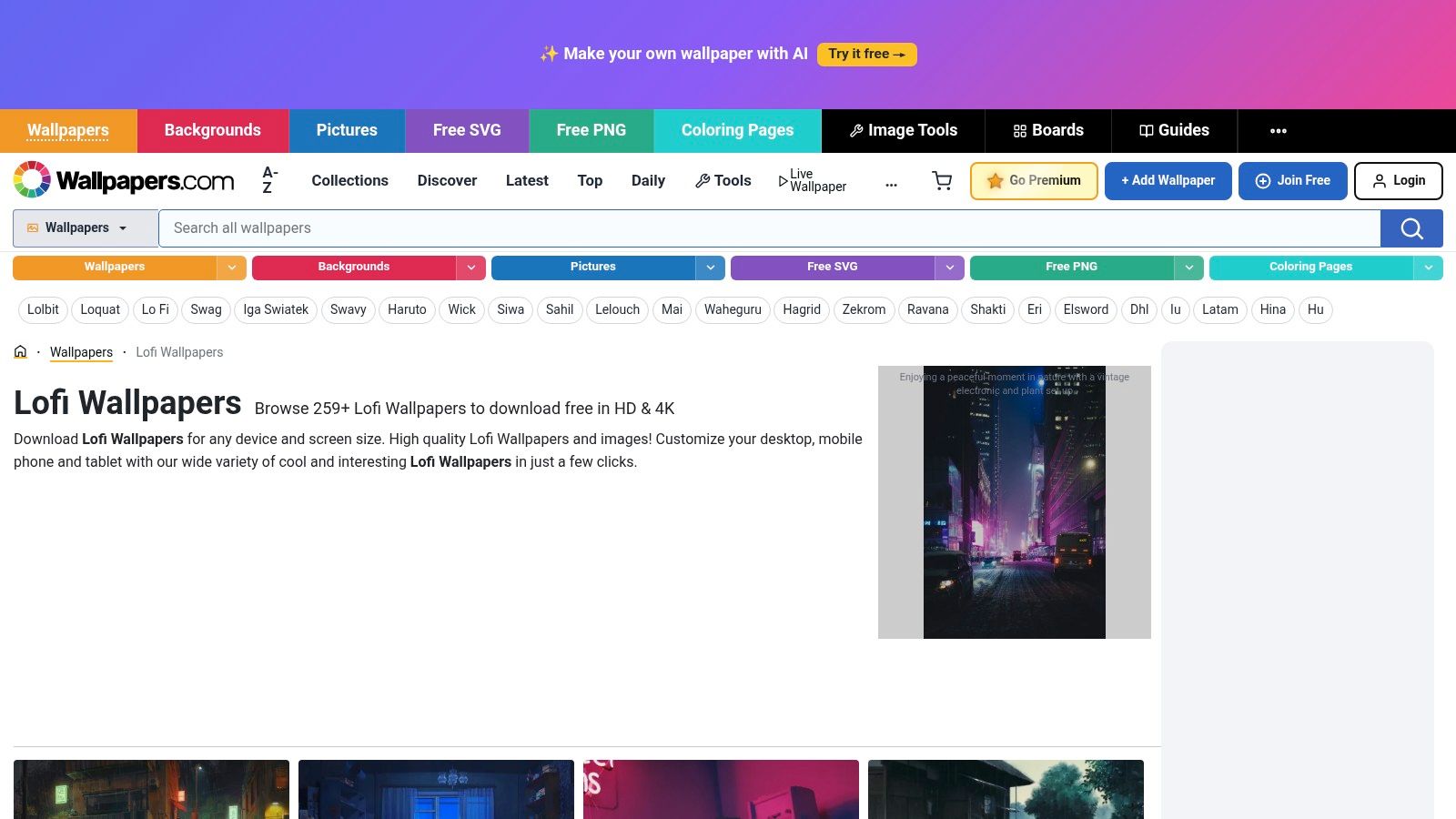Click the Add Wallpaper button
This screenshot has width=1456, height=819.
(x=1168, y=181)
